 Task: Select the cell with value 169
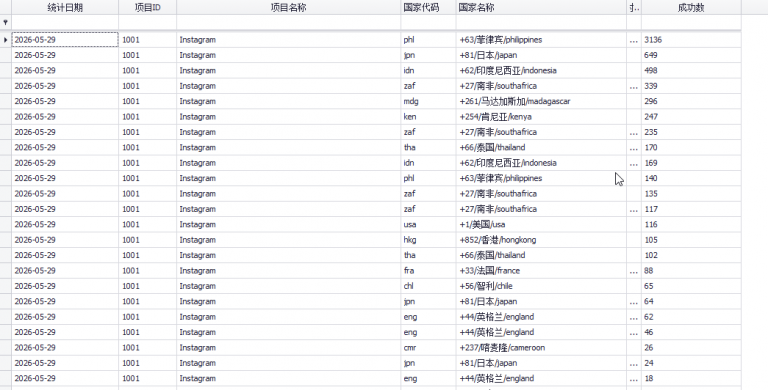(691, 163)
